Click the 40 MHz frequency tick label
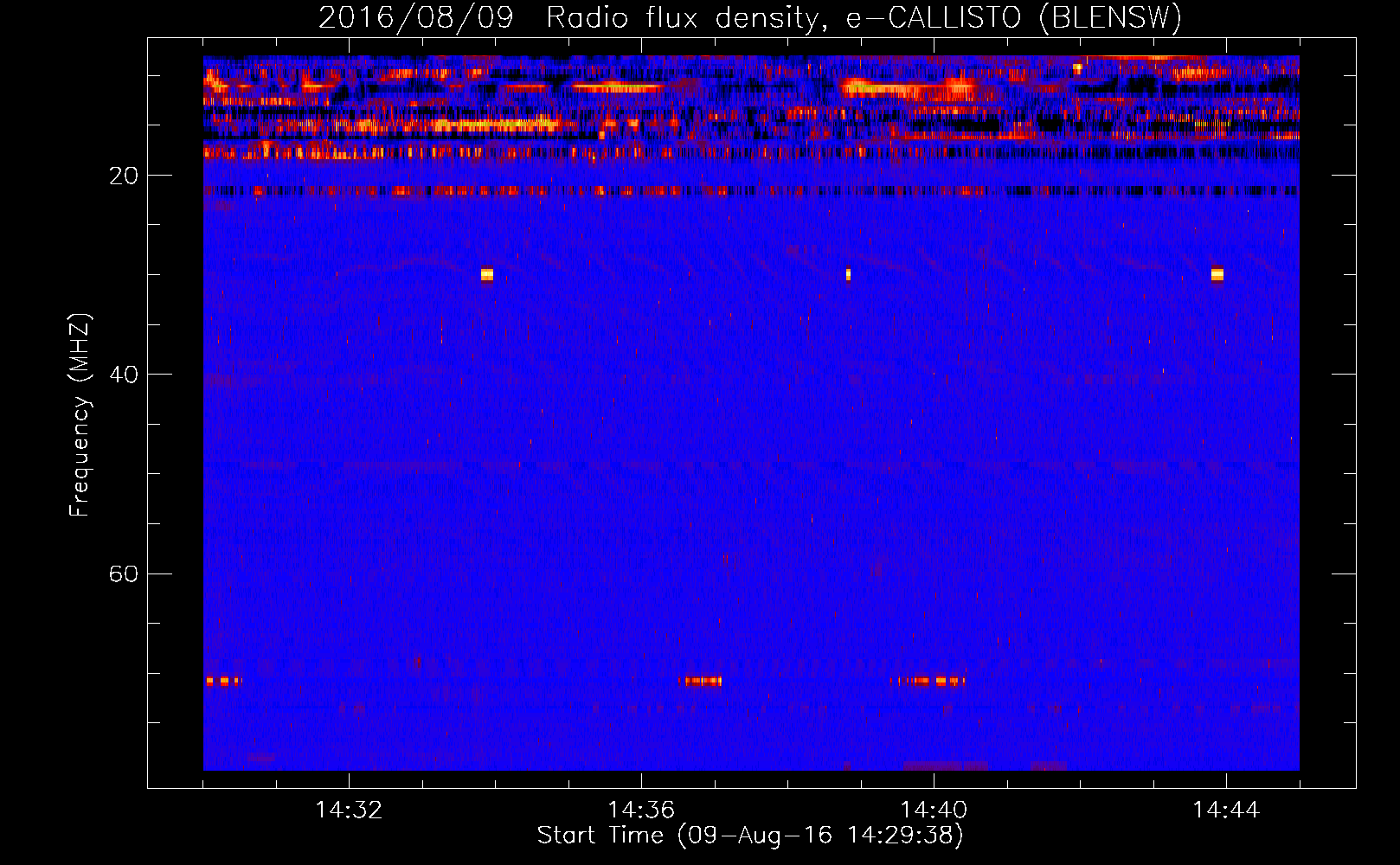Viewport: 1400px width, 865px height. point(123,375)
